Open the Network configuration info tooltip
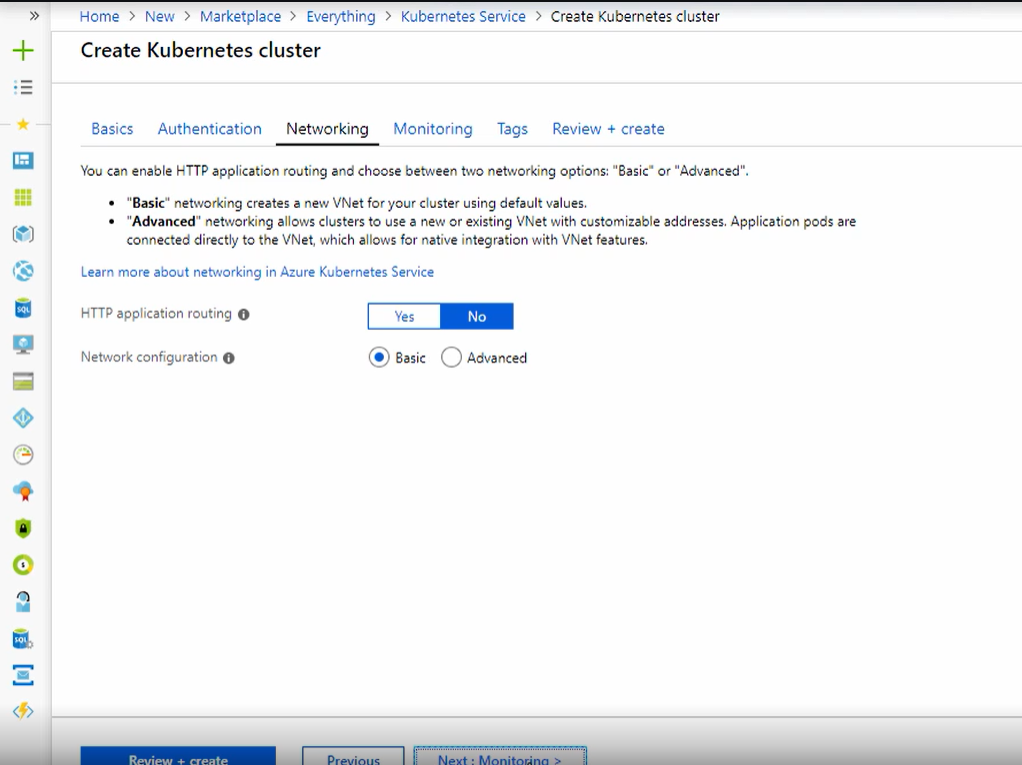This screenshot has width=1022, height=765. 231,357
